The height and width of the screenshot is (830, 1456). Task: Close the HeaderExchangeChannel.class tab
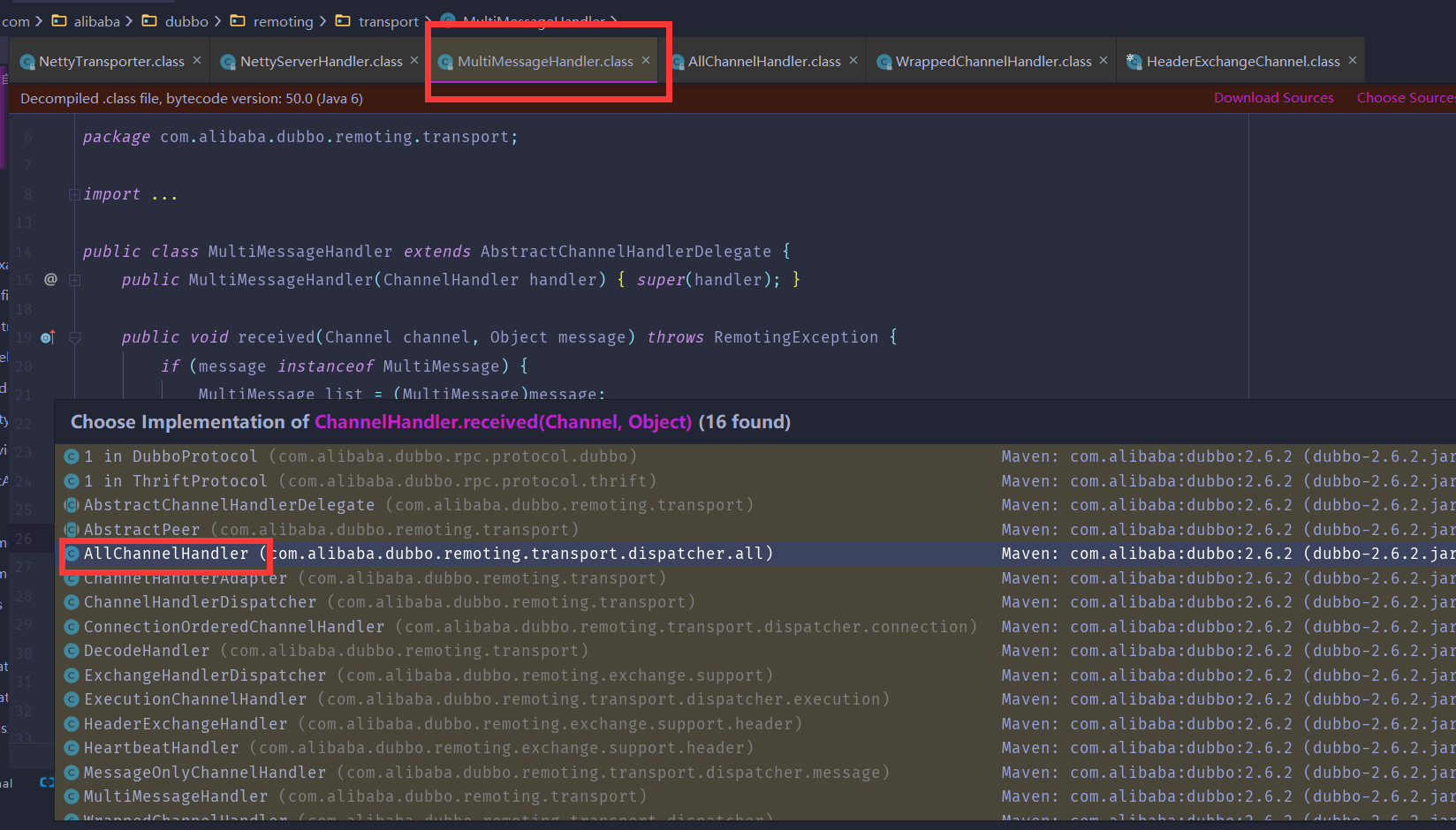[x=1353, y=61]
